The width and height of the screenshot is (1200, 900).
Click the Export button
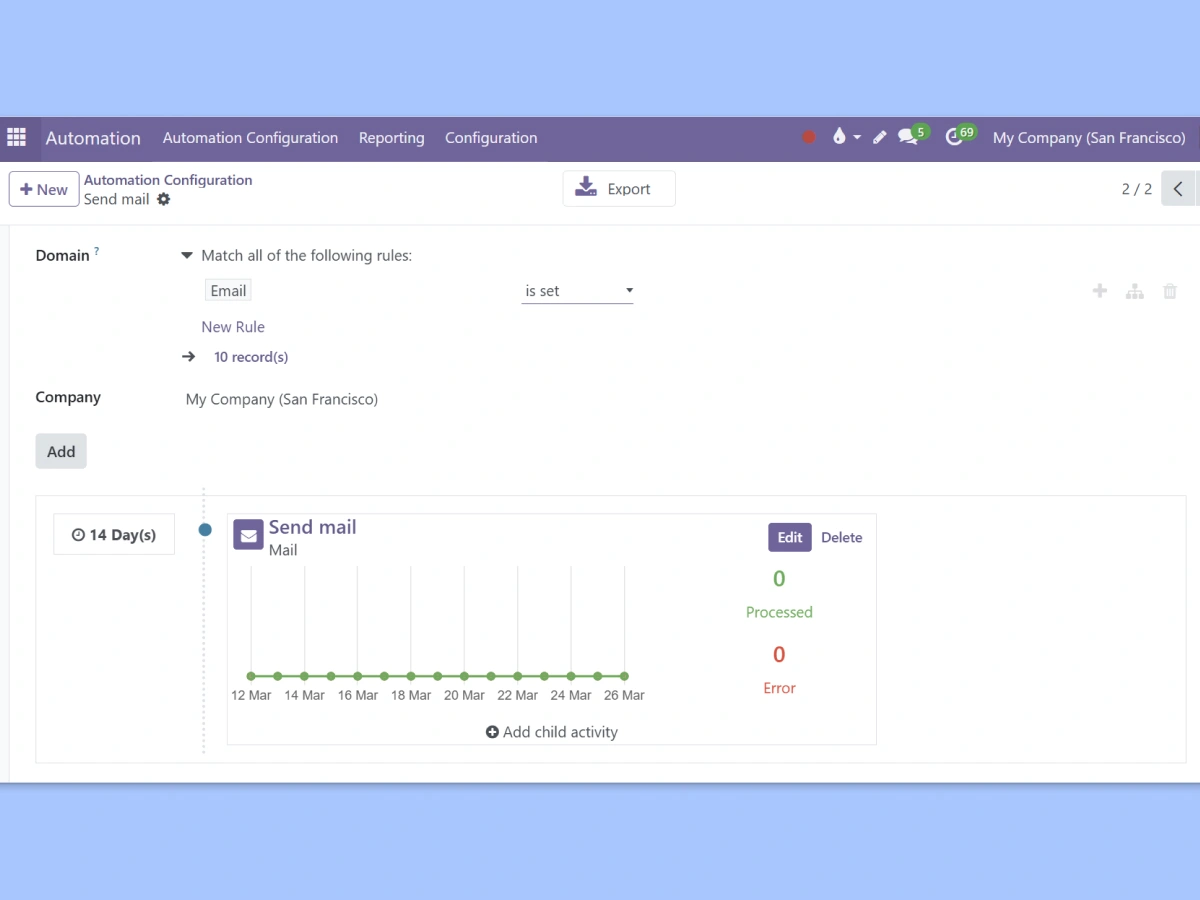(x=618, y=189)
